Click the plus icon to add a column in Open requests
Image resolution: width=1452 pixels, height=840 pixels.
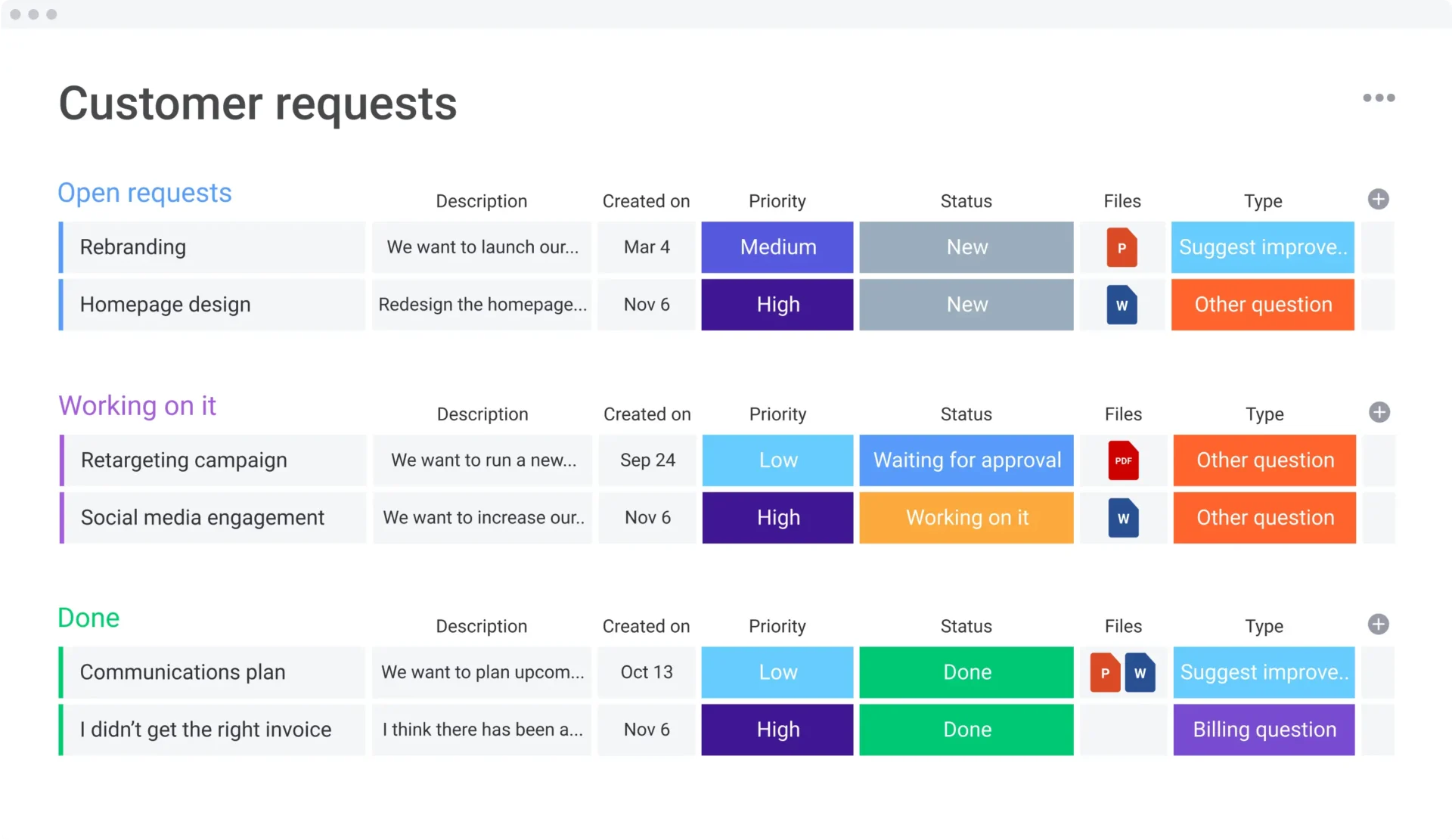coord(1379,199)
